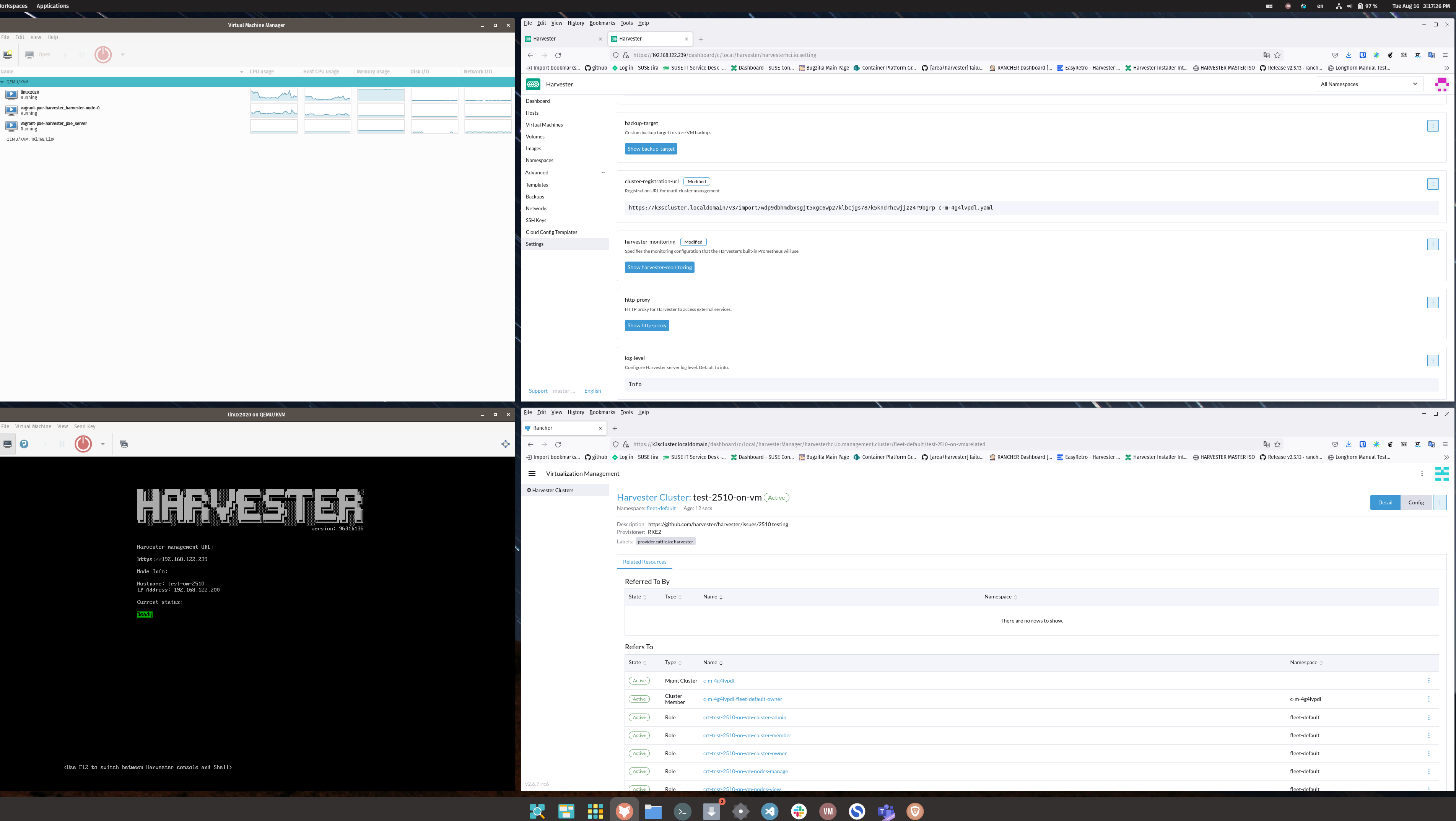Click the full-screen icon in the VM console toolbar
The image size is (1456, 821).
tap(505, 444)
